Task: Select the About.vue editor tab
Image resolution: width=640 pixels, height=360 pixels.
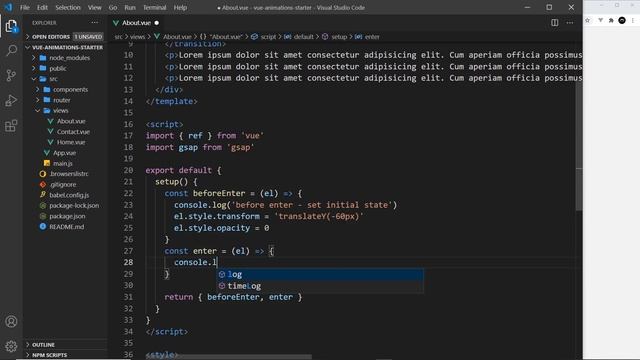Action: pyautogui.click(x=136, y=23)
